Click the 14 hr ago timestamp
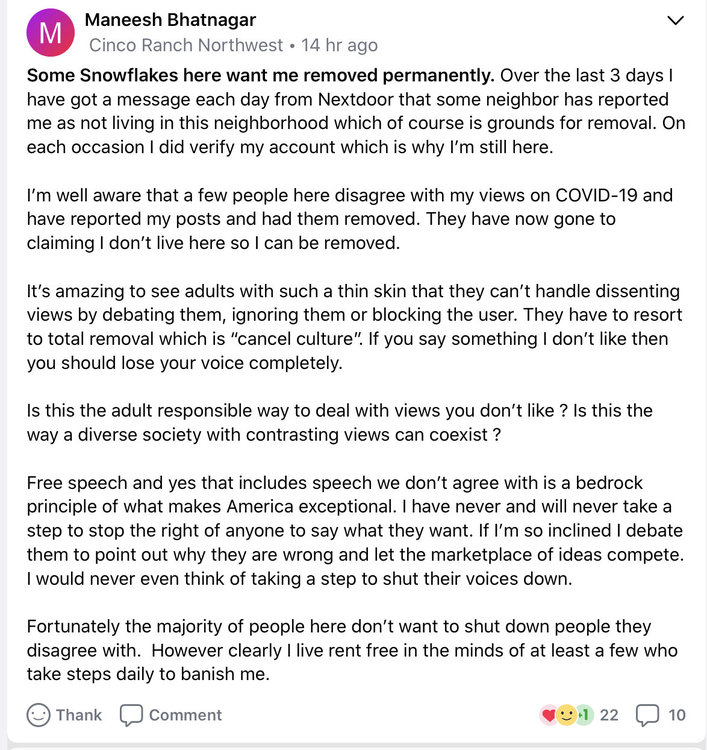The image size is (707, 750). coord(340,45)
